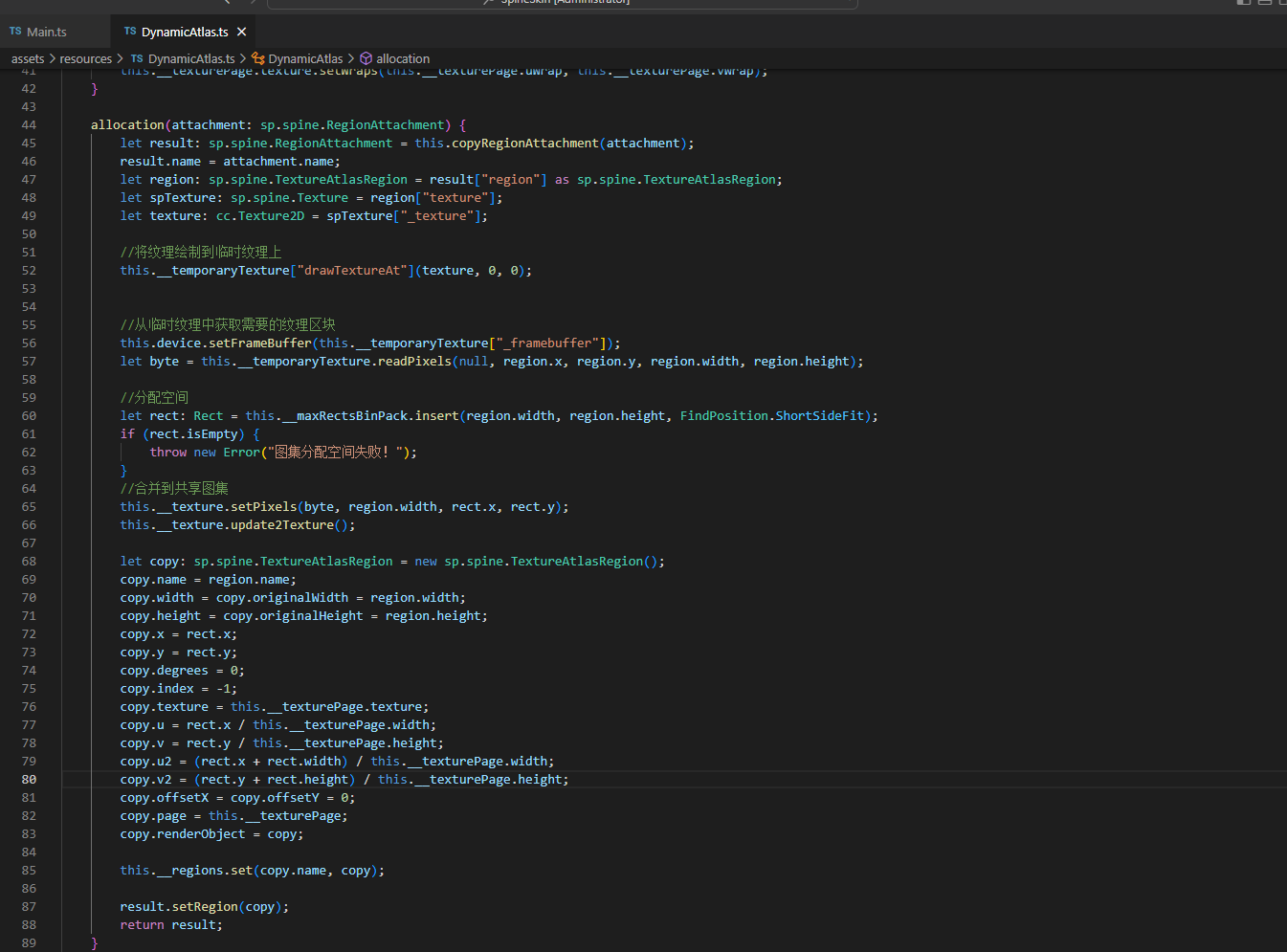Click the command center search box
Image resolution: width=1287 pixels, height=952 pixels.
click(x=563, y=3)
